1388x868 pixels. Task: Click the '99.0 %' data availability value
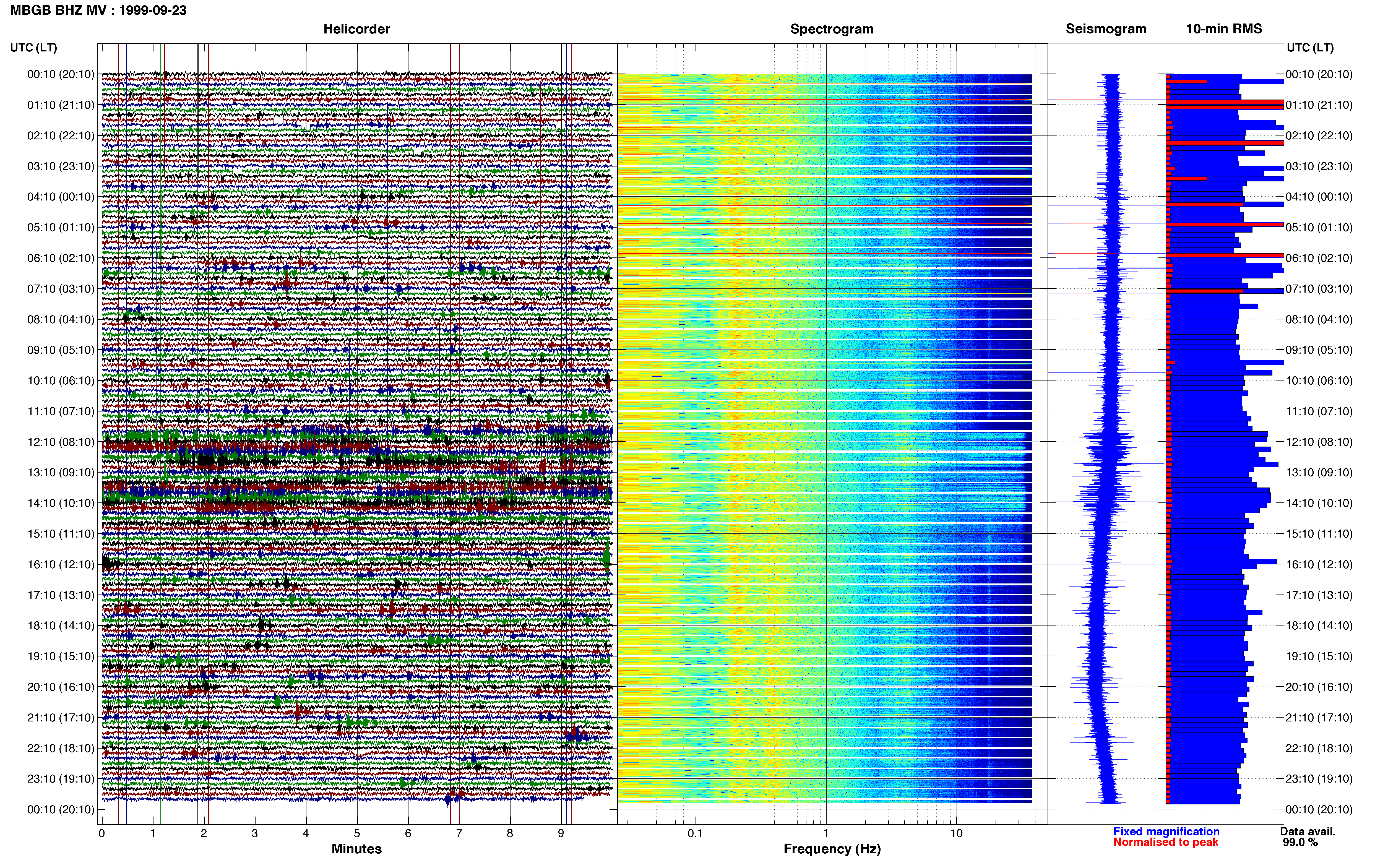[x=1300, y=842]
